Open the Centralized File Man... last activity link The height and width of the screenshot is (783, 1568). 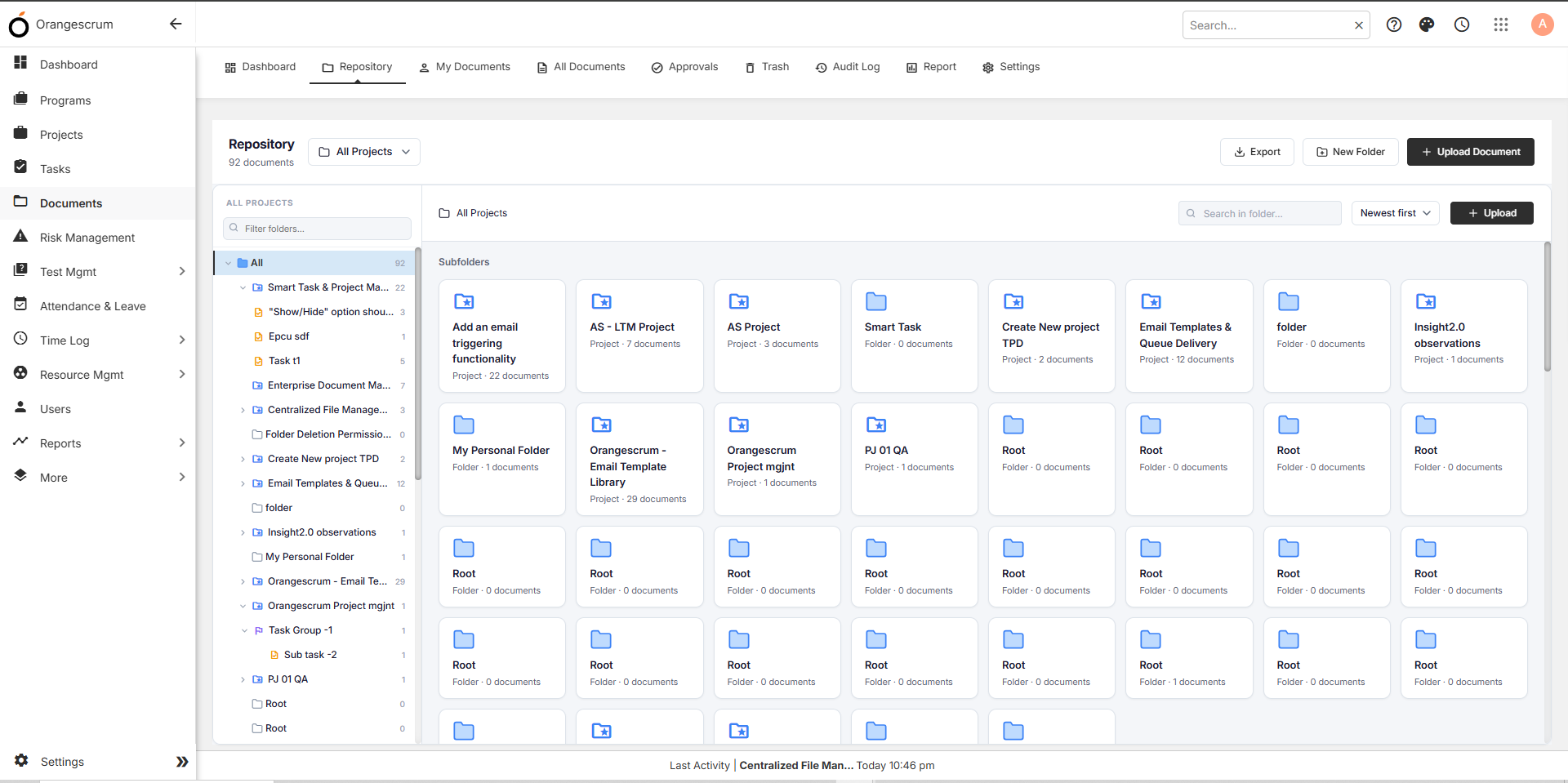[x=796, y=766]
